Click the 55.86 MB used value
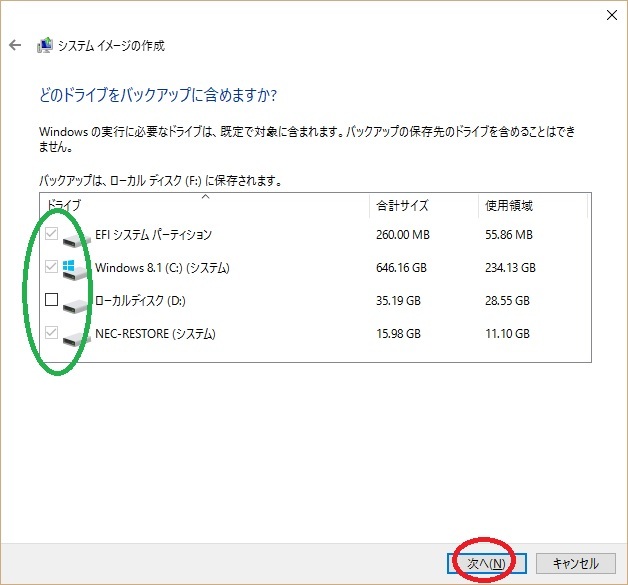Image resolution: width=628 pixels, height=585 pixels. click(509, 235)
